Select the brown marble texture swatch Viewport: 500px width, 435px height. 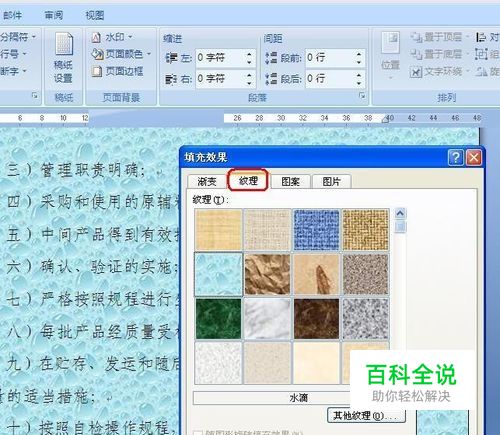(x=316, y=319)
